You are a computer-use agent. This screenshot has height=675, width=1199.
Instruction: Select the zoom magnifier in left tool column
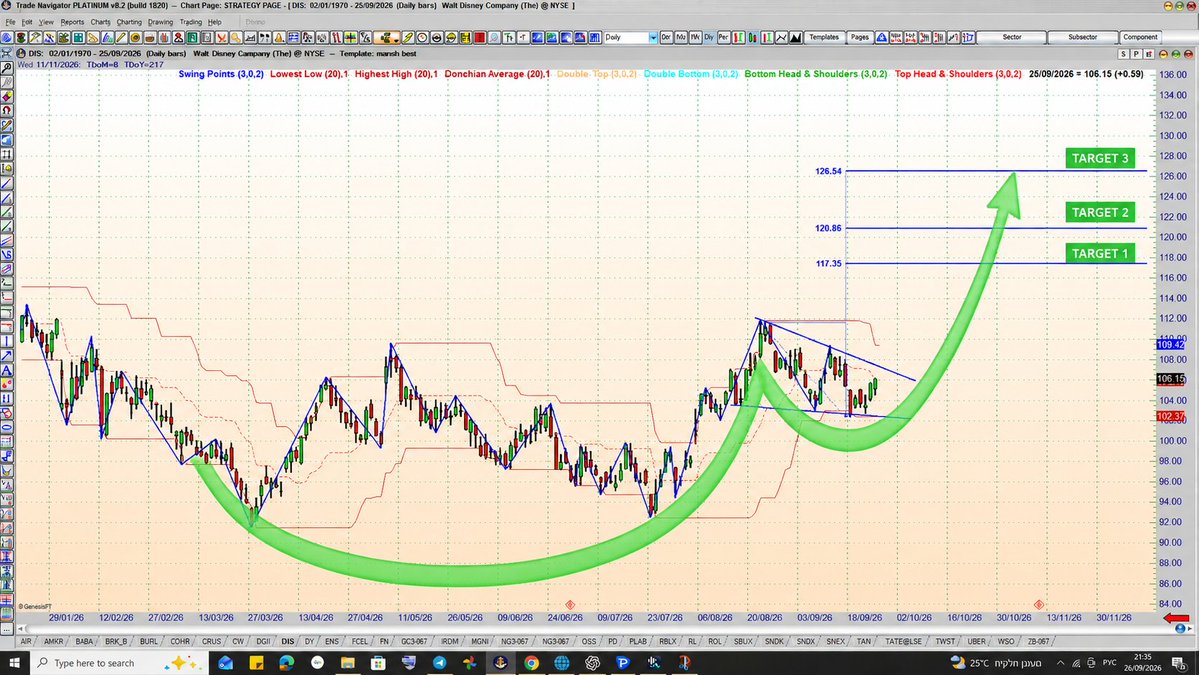click(x=7, y=68)
